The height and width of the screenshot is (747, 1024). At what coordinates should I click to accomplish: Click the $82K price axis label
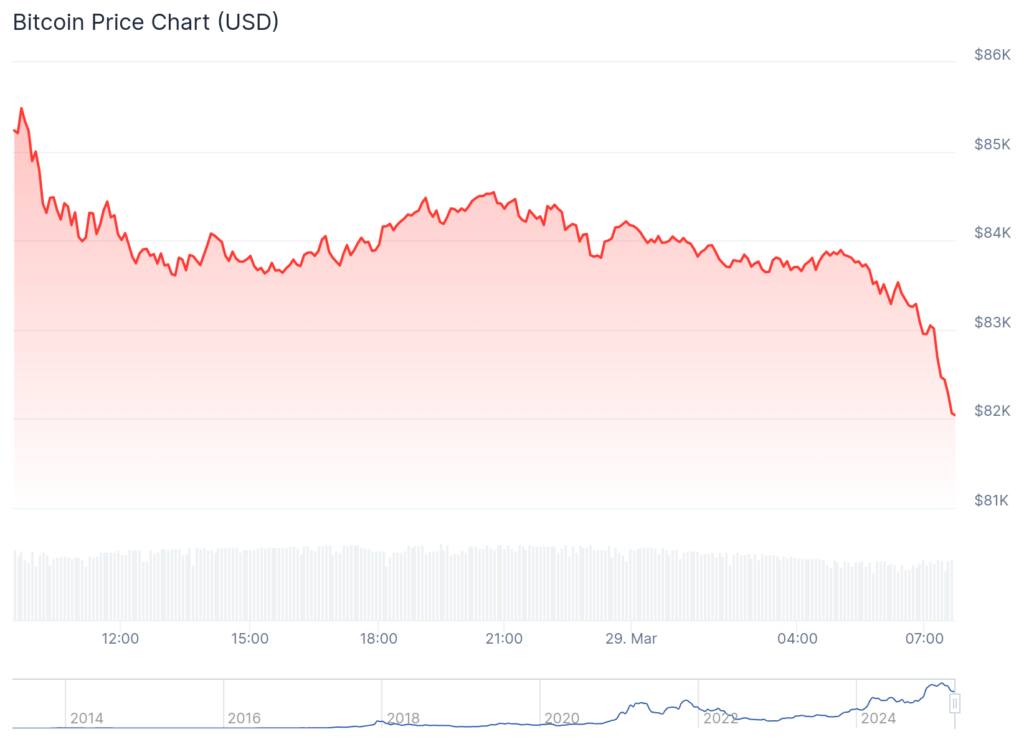pos(993,411)
